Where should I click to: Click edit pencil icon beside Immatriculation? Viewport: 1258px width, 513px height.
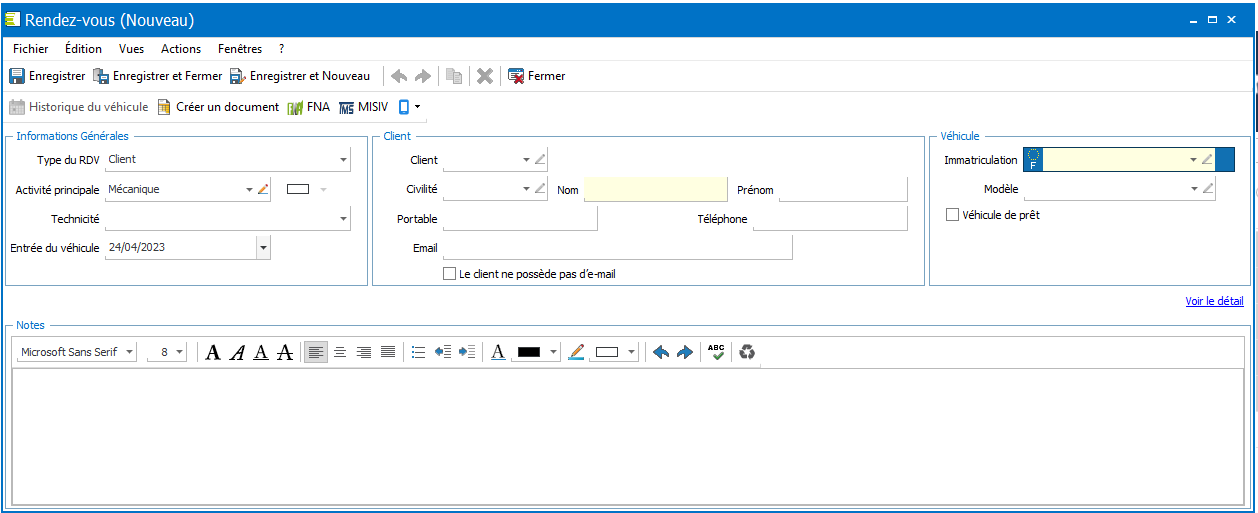click(x=1207, y=159)
